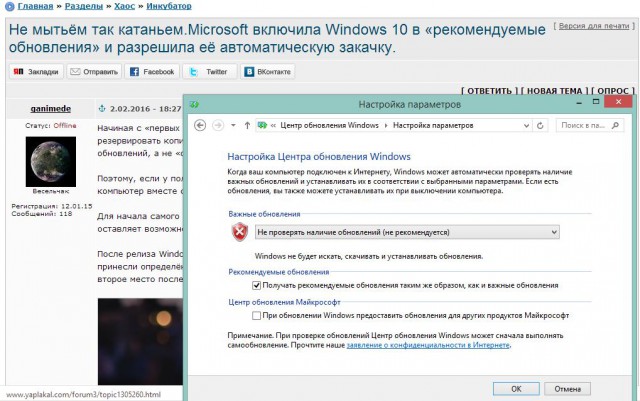Image resolution: width=640 pixels, height=401 pixels.
Task: Share topic on Twitter
Action: tap(210, 71)
